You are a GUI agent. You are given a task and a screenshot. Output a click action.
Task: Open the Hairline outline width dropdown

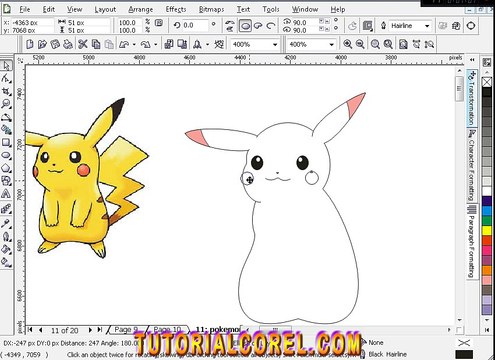tap(427, 26)
